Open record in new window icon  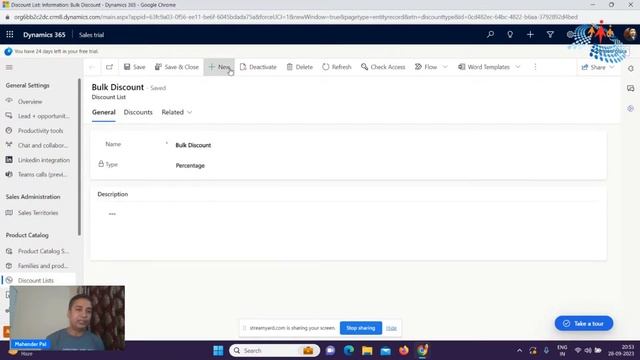point(109,67)
